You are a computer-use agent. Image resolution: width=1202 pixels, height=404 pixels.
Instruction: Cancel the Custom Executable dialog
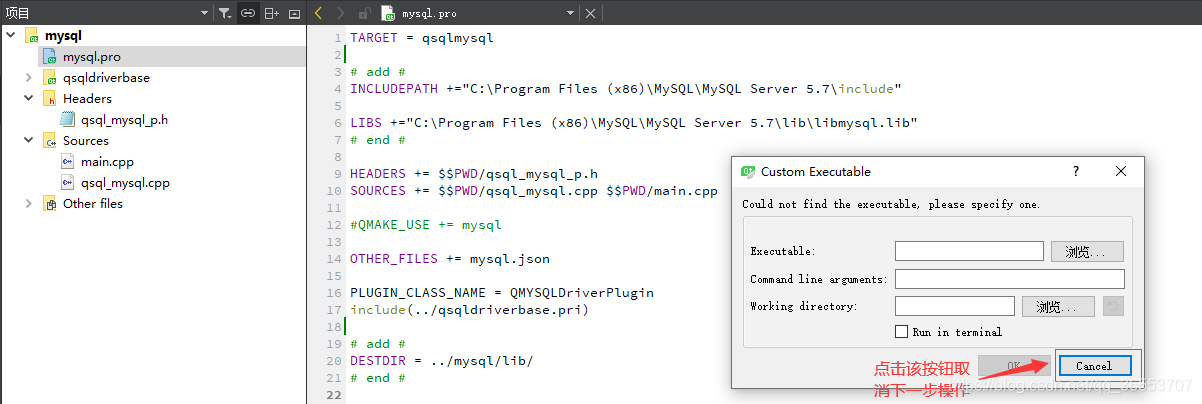1094,366
